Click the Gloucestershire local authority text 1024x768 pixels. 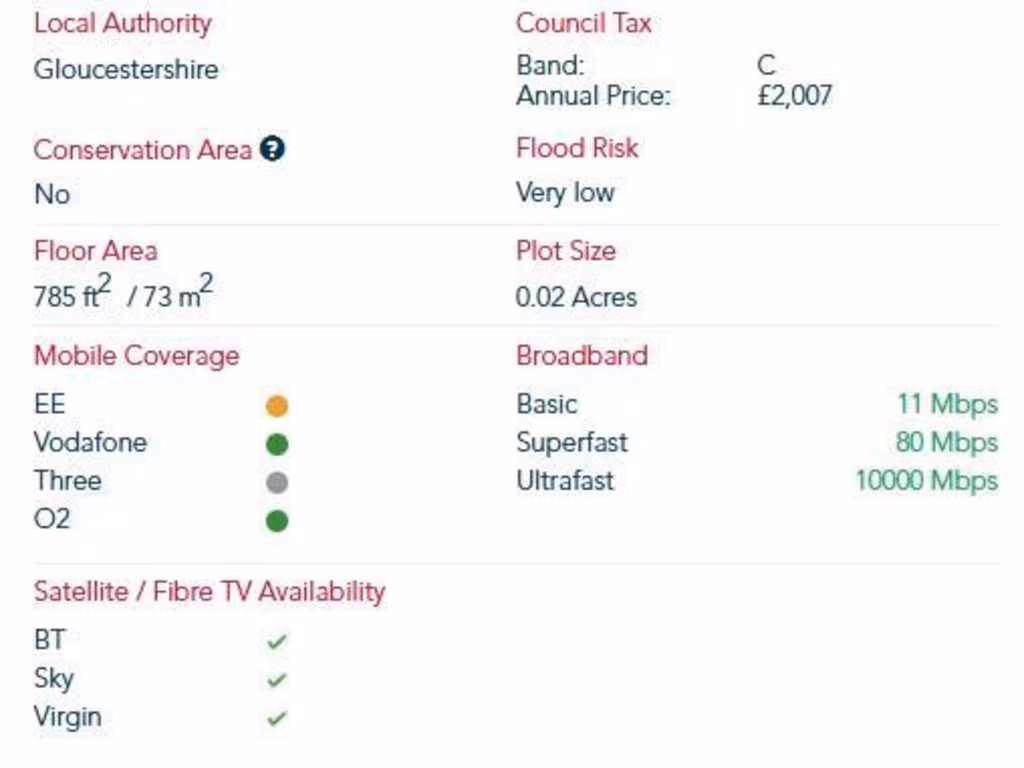pyautogui.click(x=125, y=70)
